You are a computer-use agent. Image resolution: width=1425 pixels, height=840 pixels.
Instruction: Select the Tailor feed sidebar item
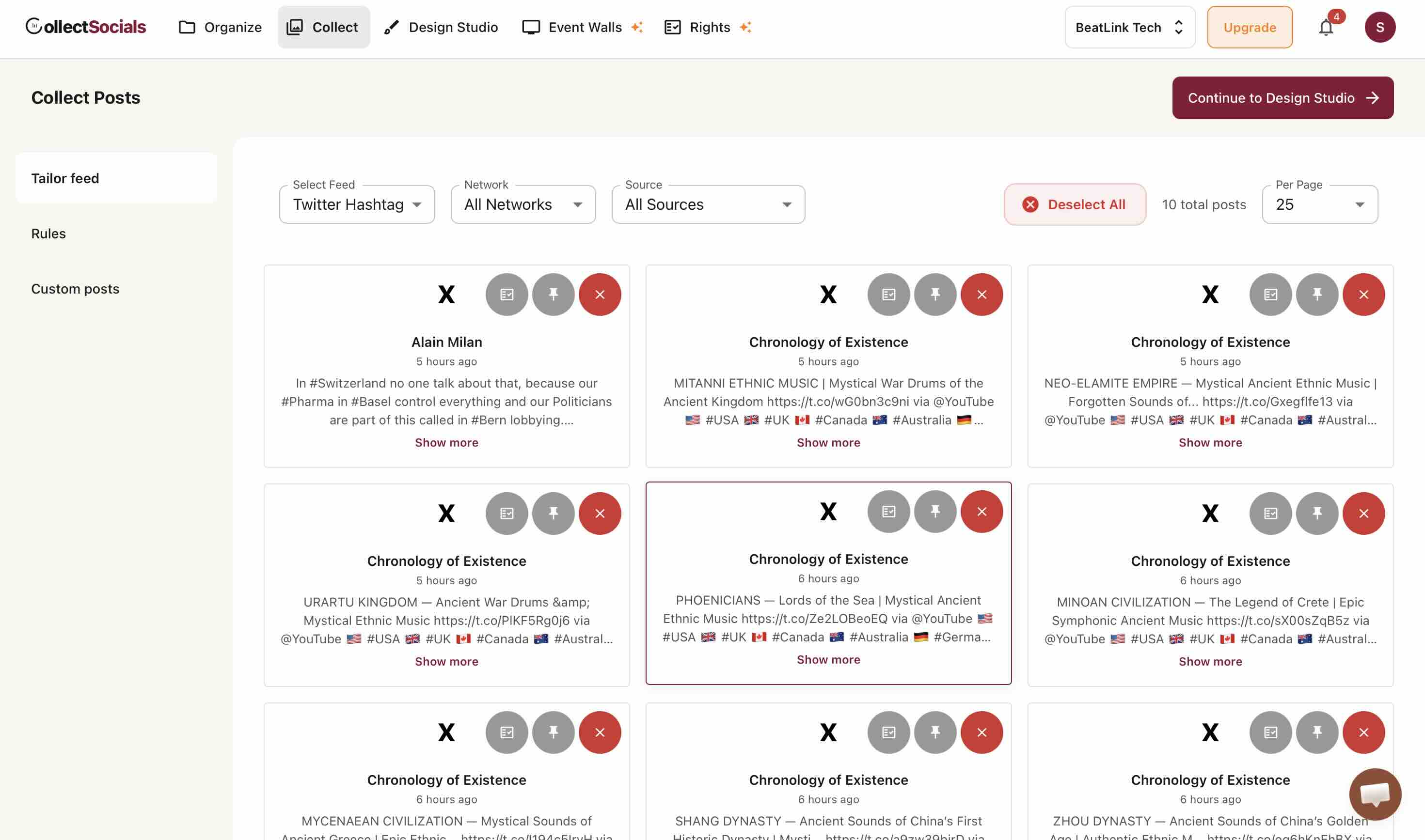pyautogui.click(x=116, y=178)
